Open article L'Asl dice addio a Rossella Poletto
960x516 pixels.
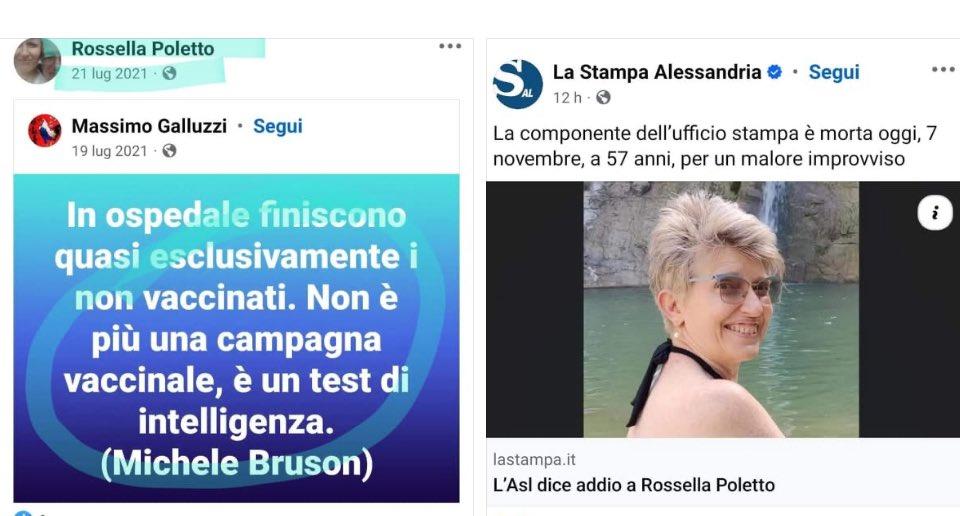pyautogui.click(x=634, y=485)
